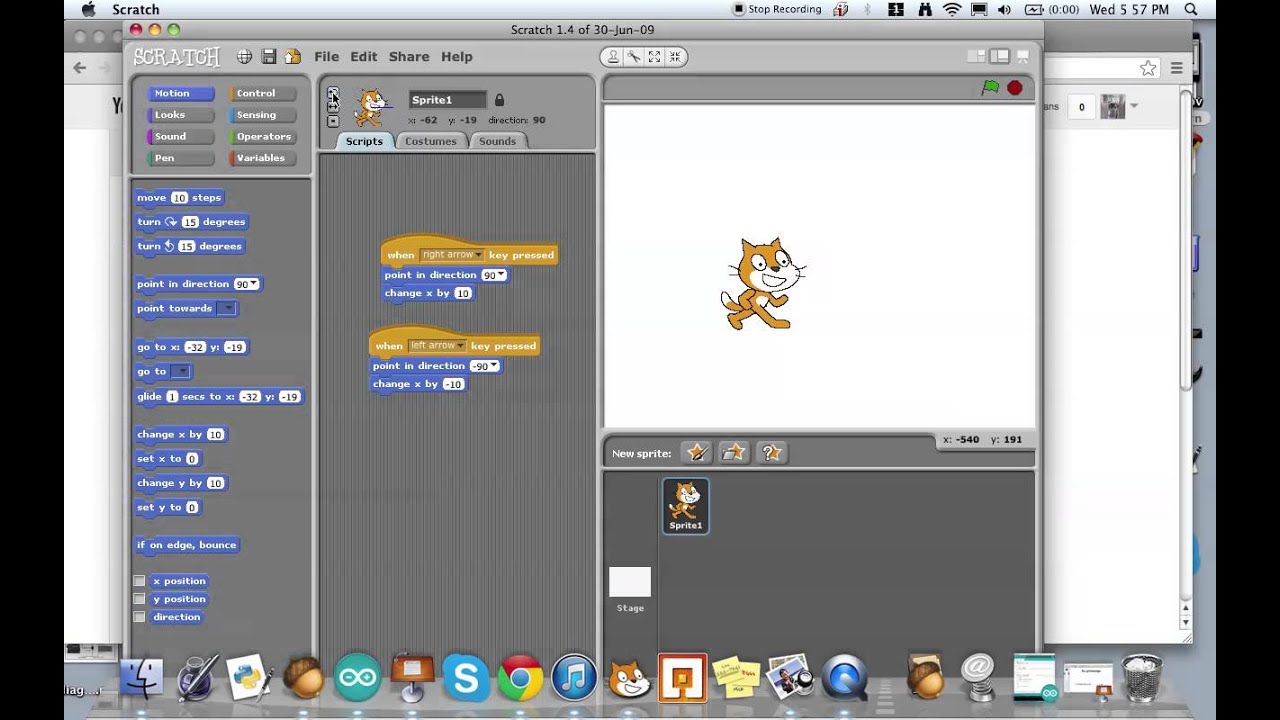Open the Share menu
The image size is (1280, 720).
pyautogui.click(x=409, y=57)
